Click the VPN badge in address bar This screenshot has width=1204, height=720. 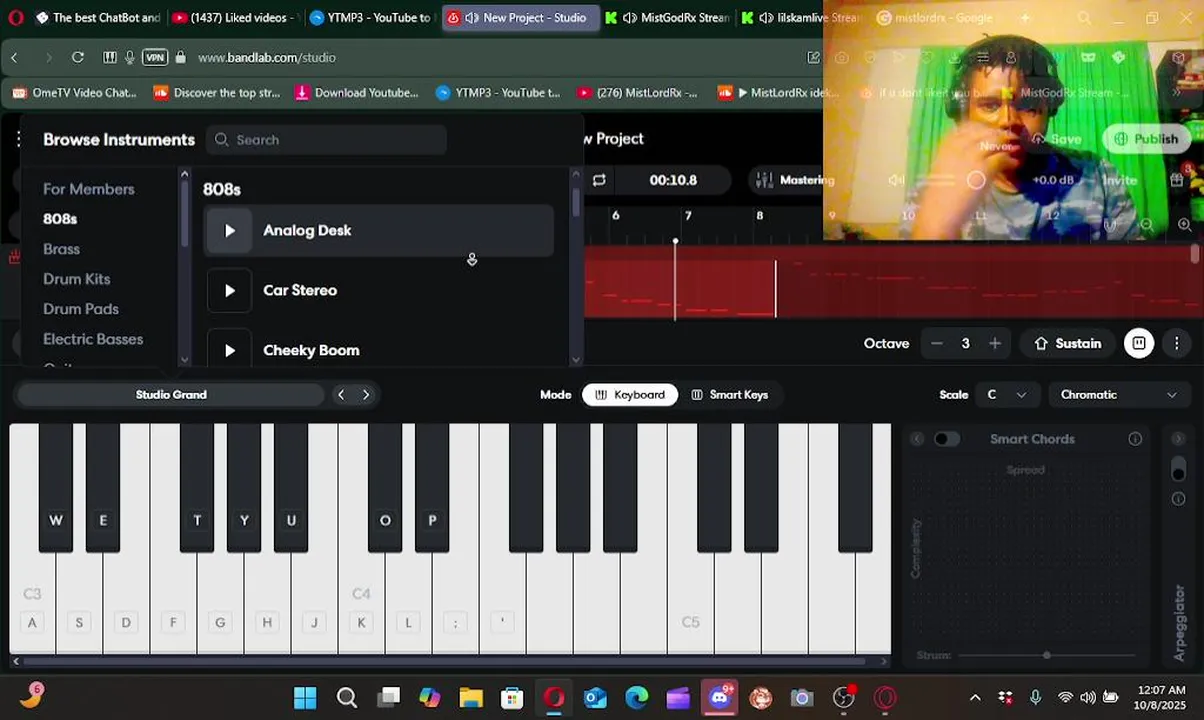(x=154, y=58)
